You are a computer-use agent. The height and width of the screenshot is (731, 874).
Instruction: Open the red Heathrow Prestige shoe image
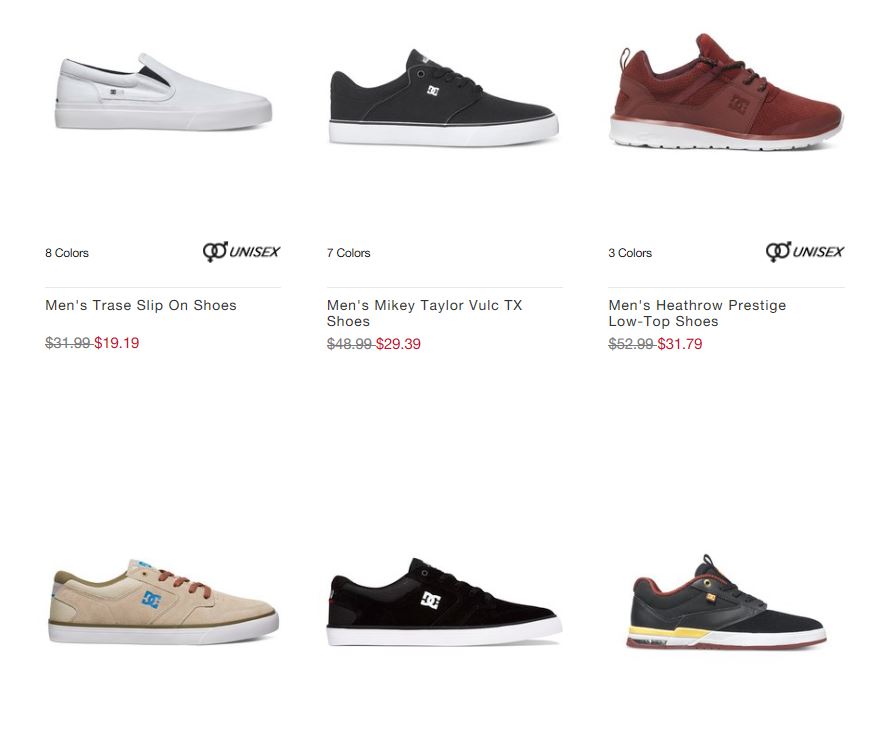click(x=727, y=92)
